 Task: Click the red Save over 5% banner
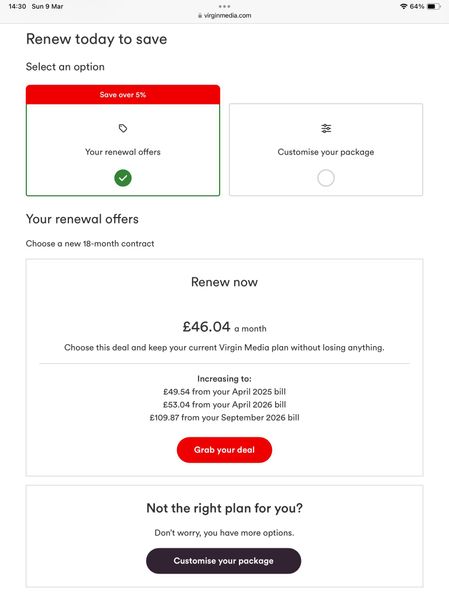pyautogui.click(x=123, y=95)
